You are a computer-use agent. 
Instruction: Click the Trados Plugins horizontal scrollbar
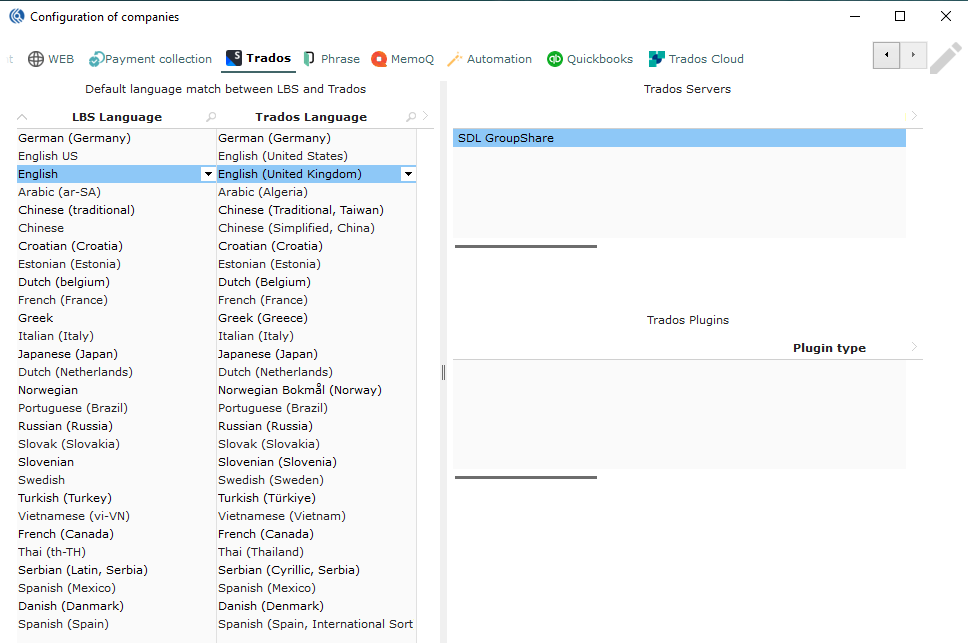click(526, 477)
